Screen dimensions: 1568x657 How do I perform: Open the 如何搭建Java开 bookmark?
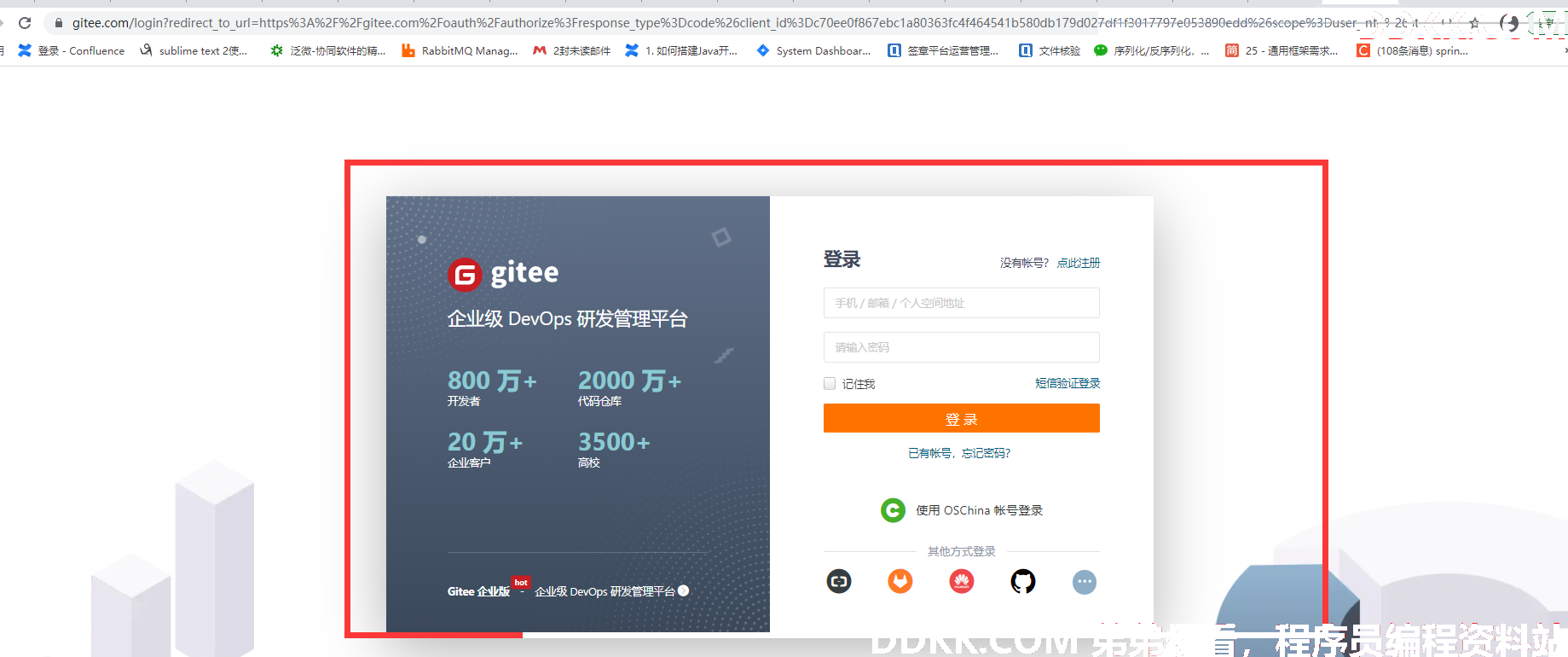pyautogui.click(x=681, y=50)
